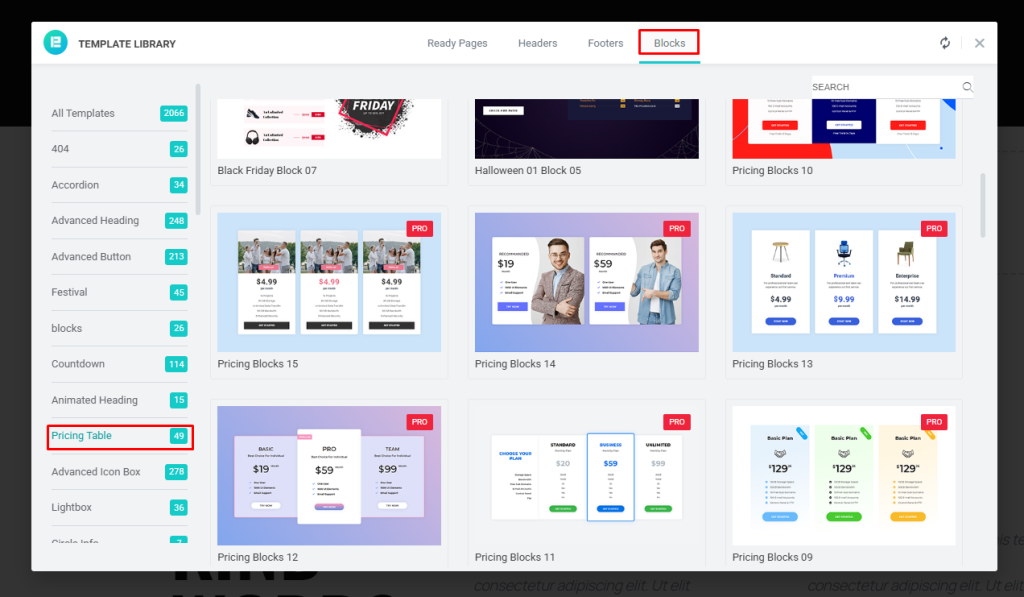Click the 278 count badge
The width and height of the screenshot is (1024, 597).
pyautogui.click(x=176, y=472)
